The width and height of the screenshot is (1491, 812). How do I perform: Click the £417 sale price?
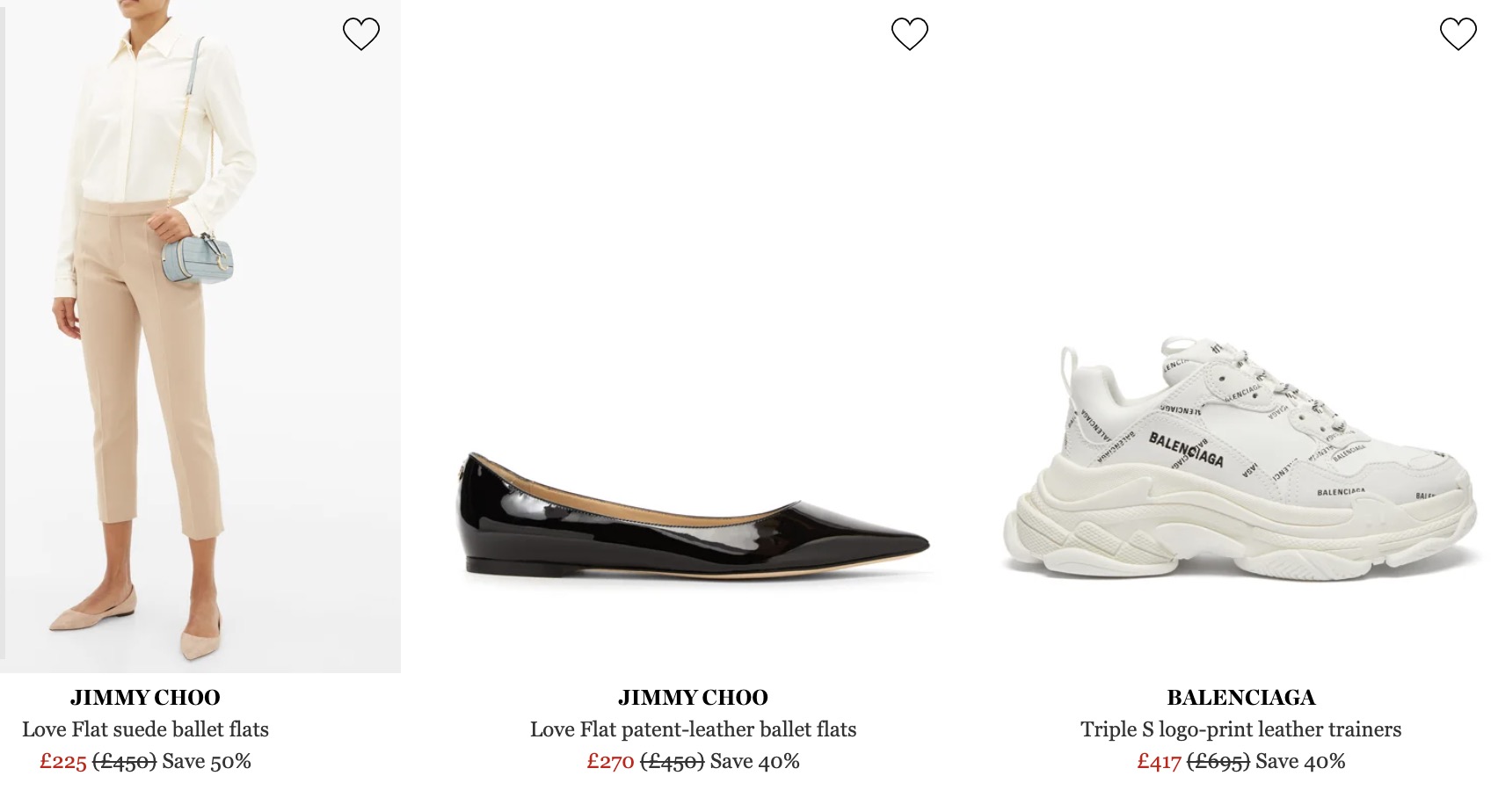coord(1159,762)
